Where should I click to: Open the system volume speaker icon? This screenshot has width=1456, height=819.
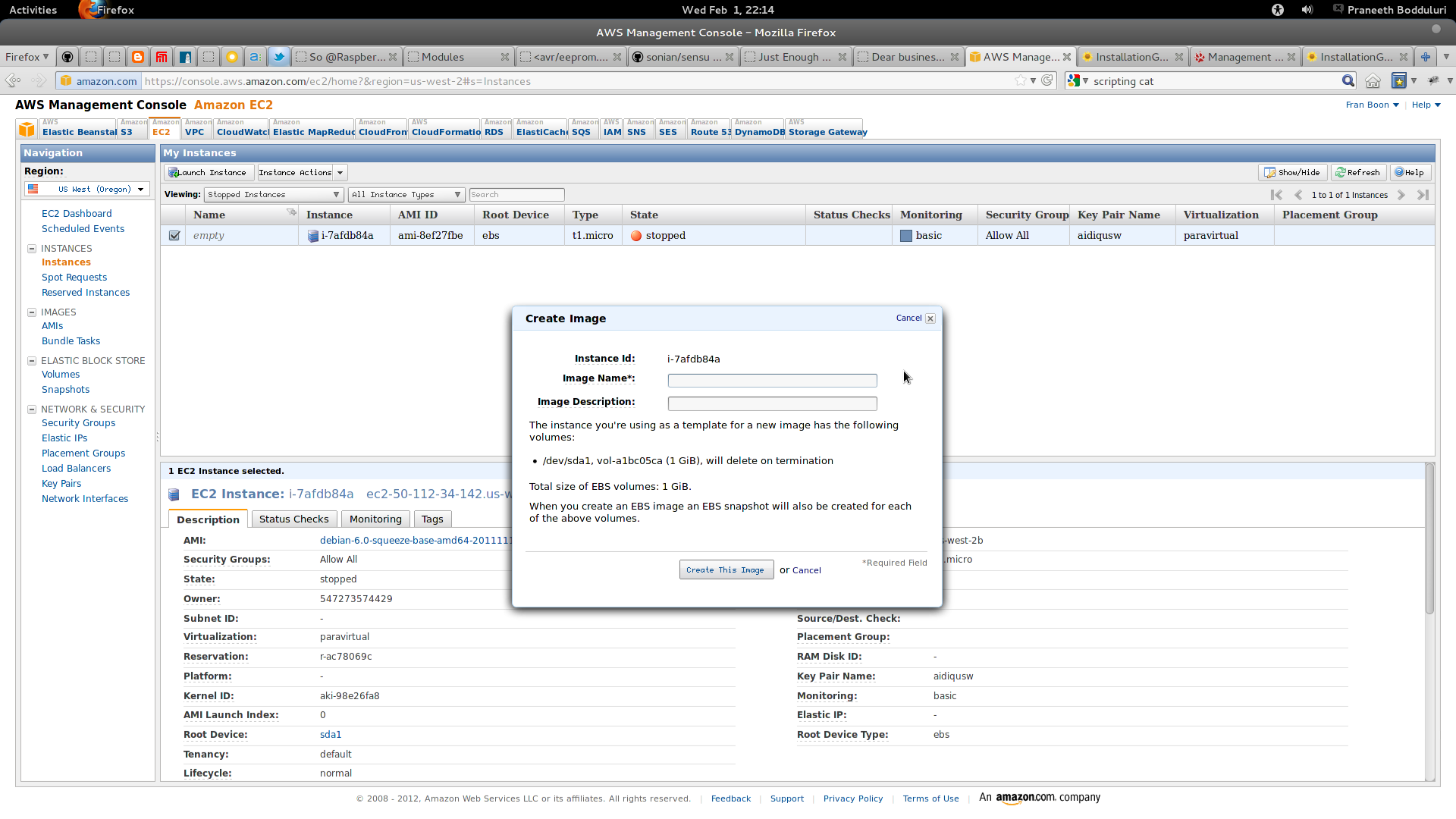tap(1307, 10)
